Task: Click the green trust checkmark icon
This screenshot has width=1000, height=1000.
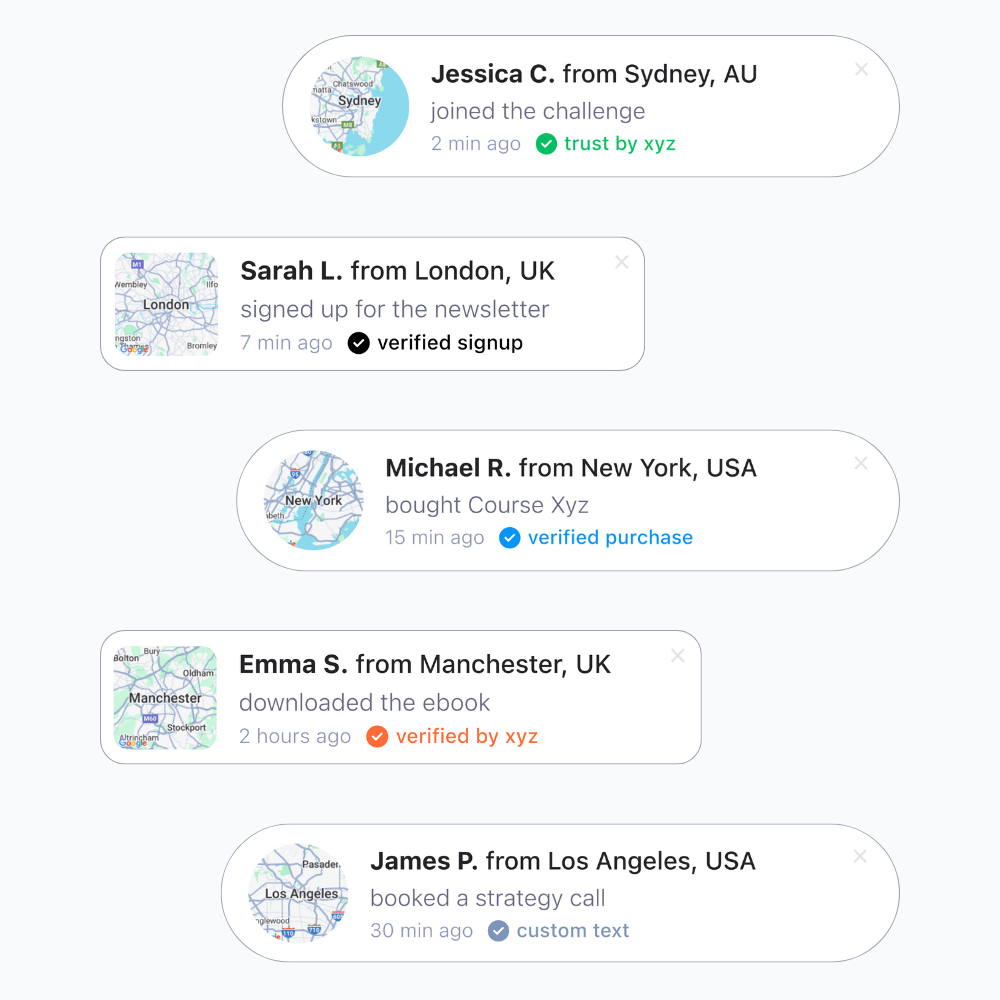Action: [x=546, y=144]
